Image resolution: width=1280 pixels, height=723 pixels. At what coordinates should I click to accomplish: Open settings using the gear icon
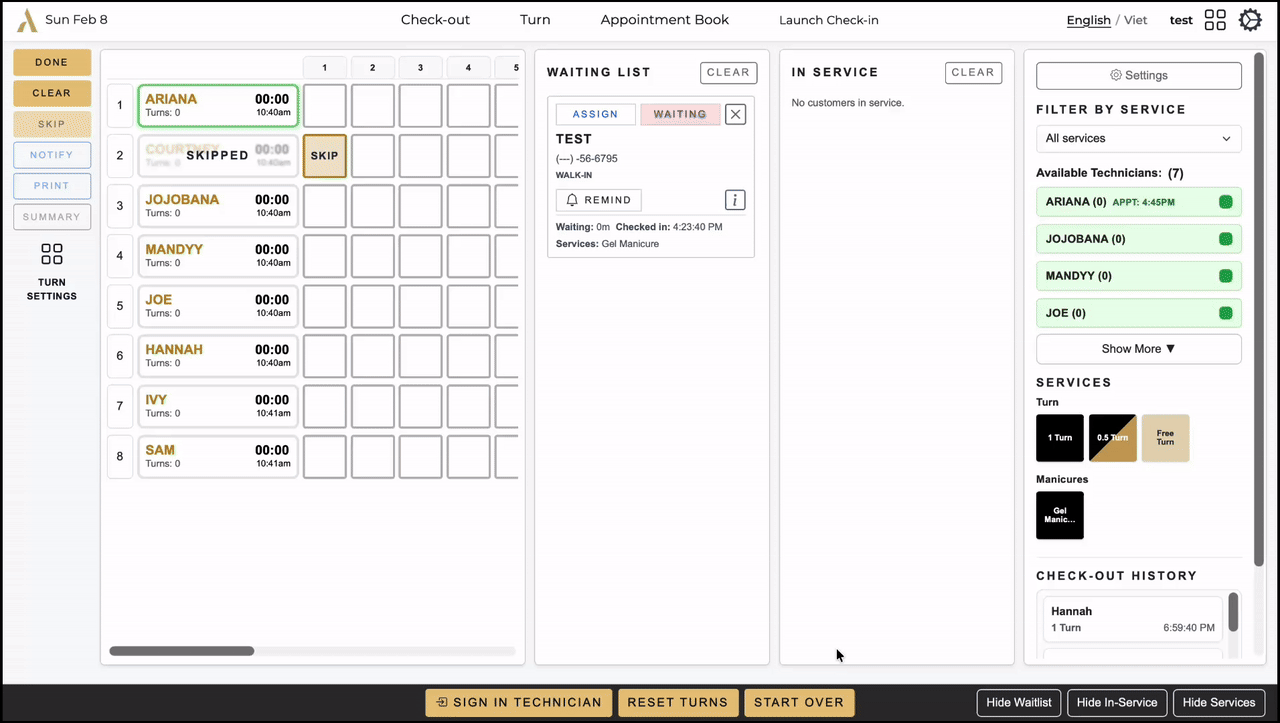pos(1250,19)
